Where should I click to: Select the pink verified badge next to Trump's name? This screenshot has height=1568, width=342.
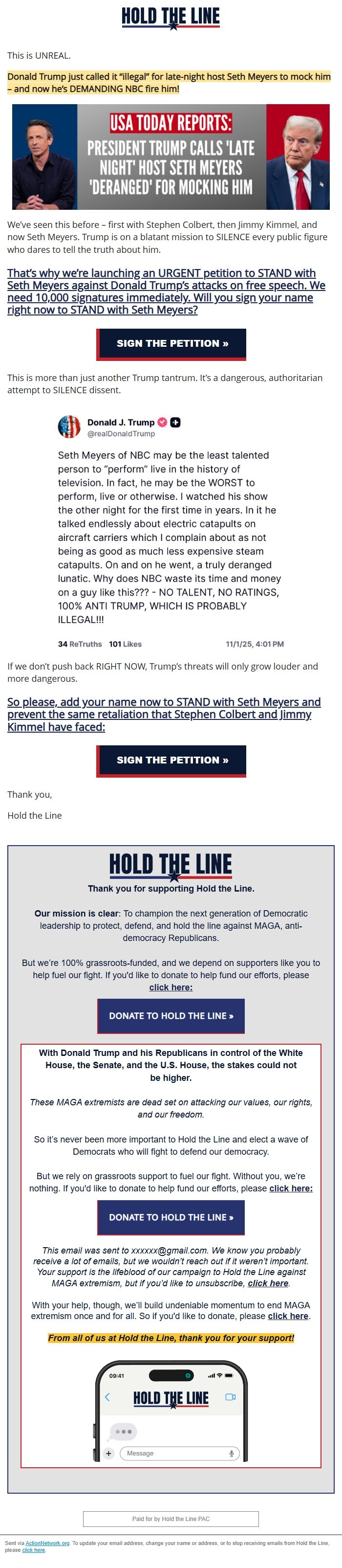(x=162, y=421)
